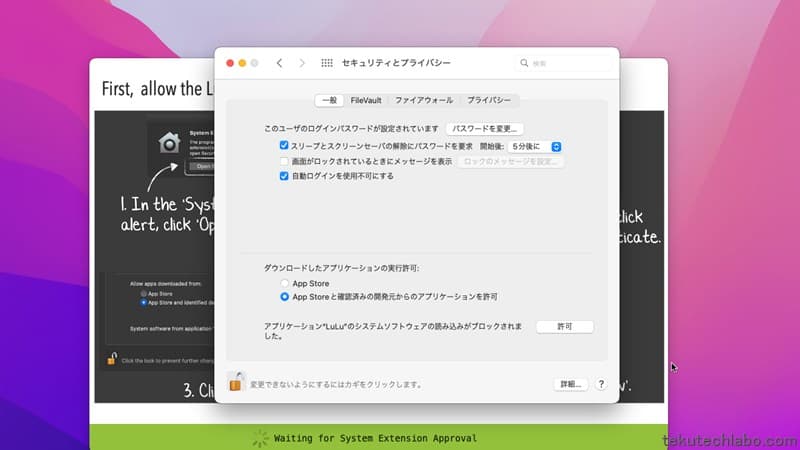Minimize the security preferences window
Viewport: 800px width, 450px height.
coord(242,63)
